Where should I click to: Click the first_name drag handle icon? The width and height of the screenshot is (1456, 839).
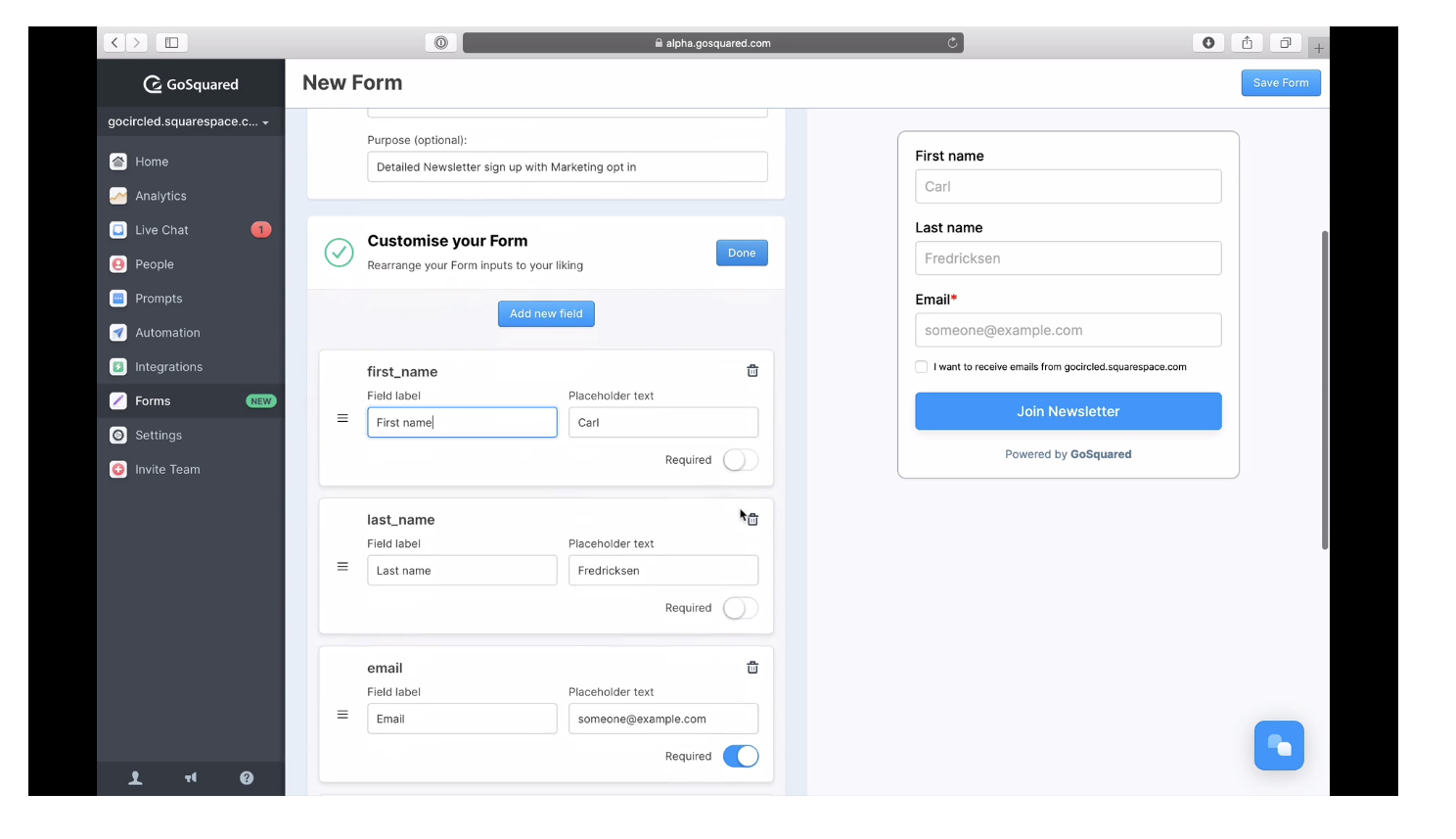[342, 418]
